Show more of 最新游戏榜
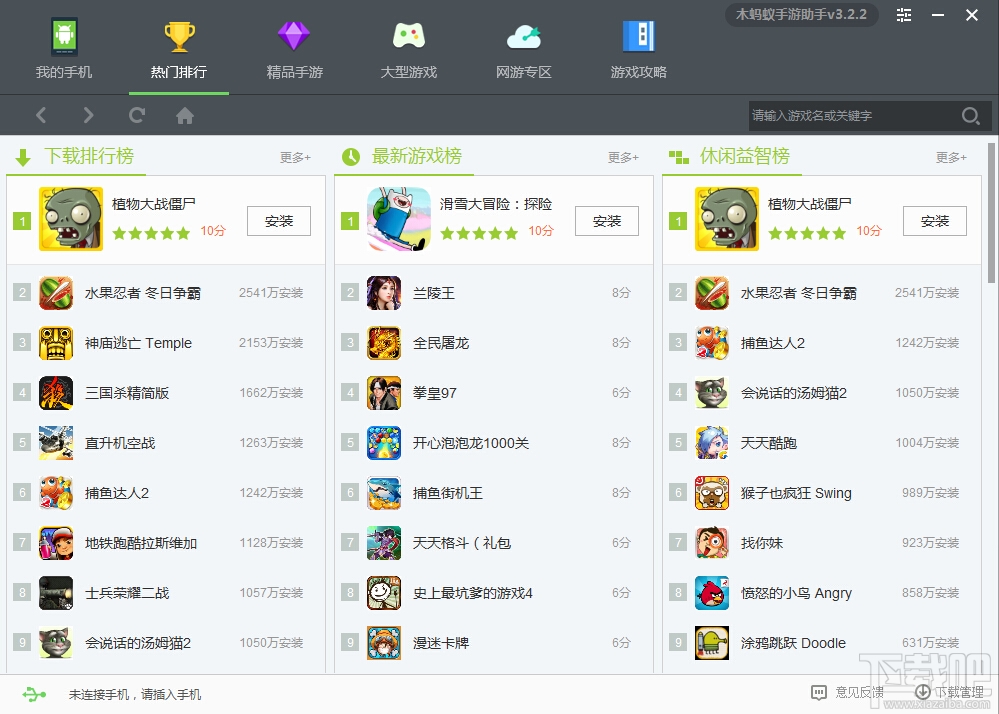 pyautogui.click(x=623, y=157)
